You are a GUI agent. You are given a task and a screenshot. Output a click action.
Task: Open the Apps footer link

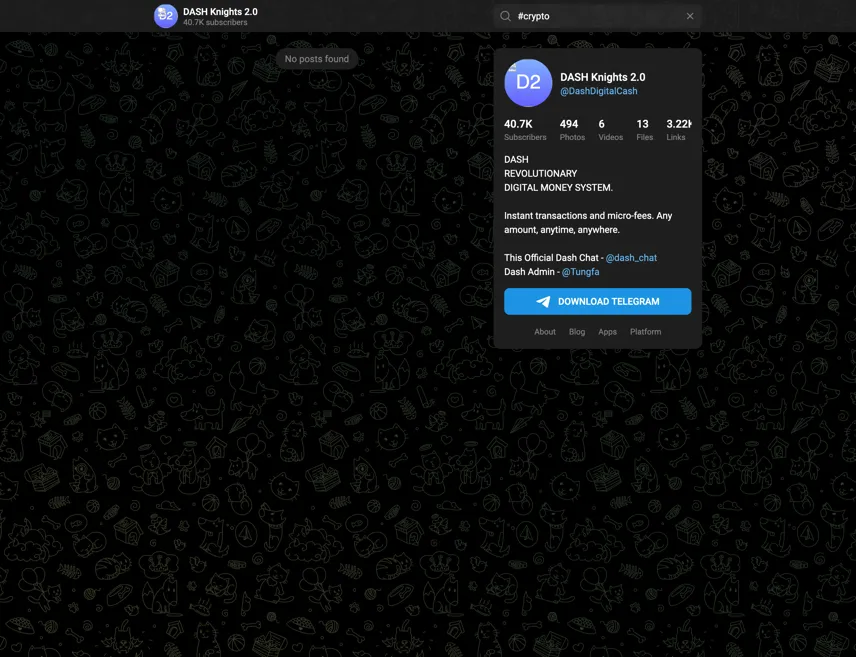(607, 332)
